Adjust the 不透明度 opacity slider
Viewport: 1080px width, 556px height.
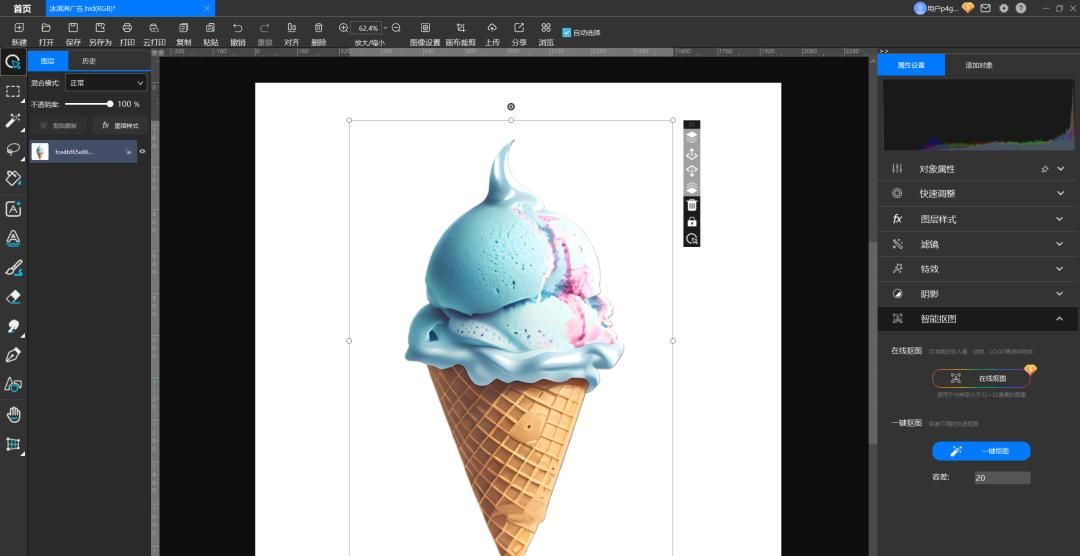coord(88,104)
